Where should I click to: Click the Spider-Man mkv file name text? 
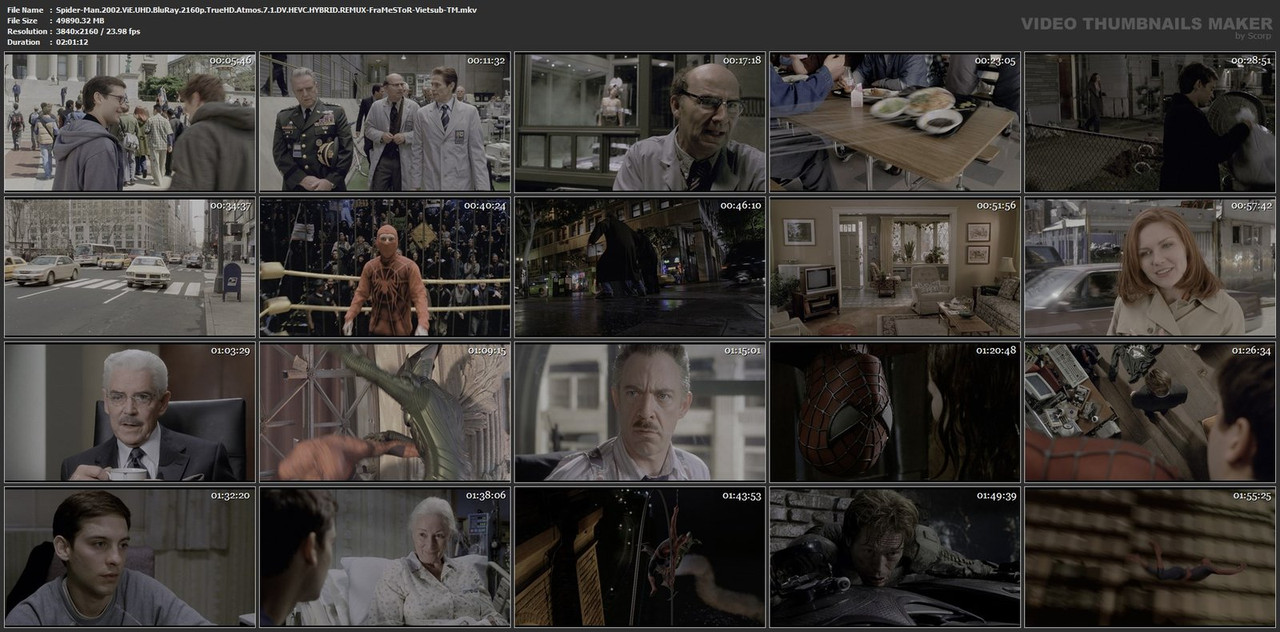pos(266,9)
